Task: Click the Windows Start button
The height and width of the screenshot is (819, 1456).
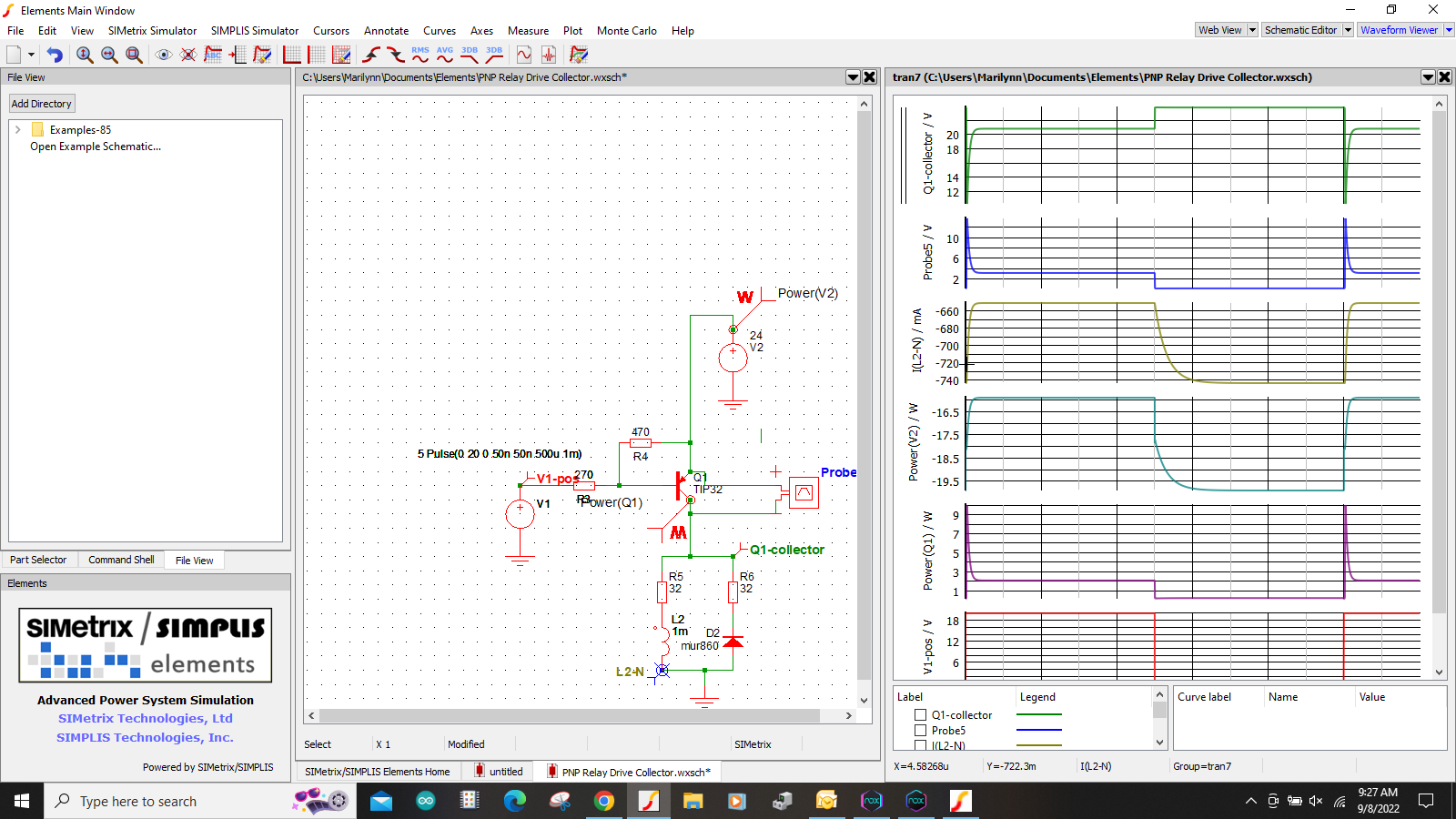Action: pos(22,801)
